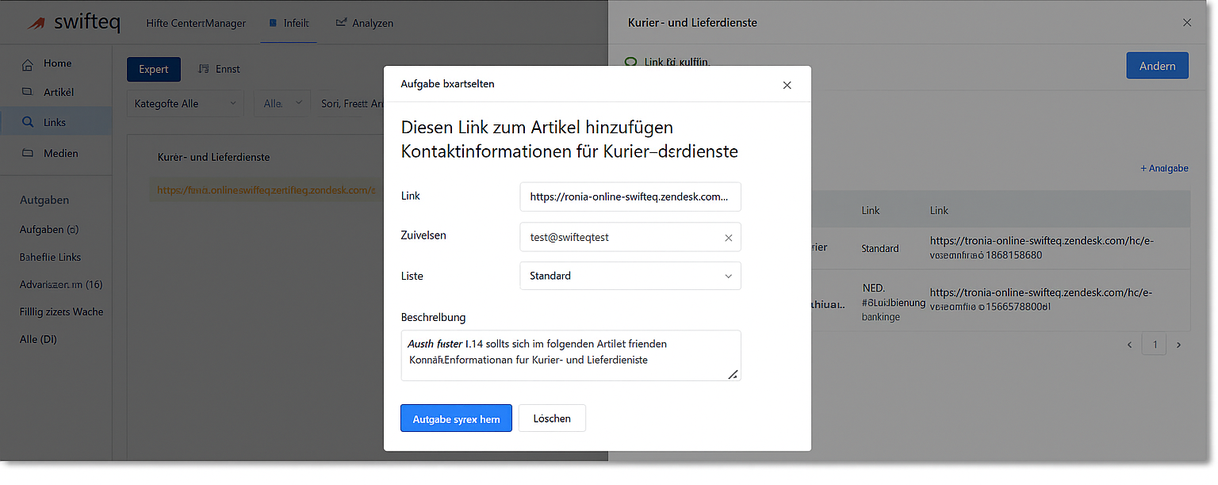Click the Beschreibung text area
This screenshot has height=485, width=1218.
(571, 355)
